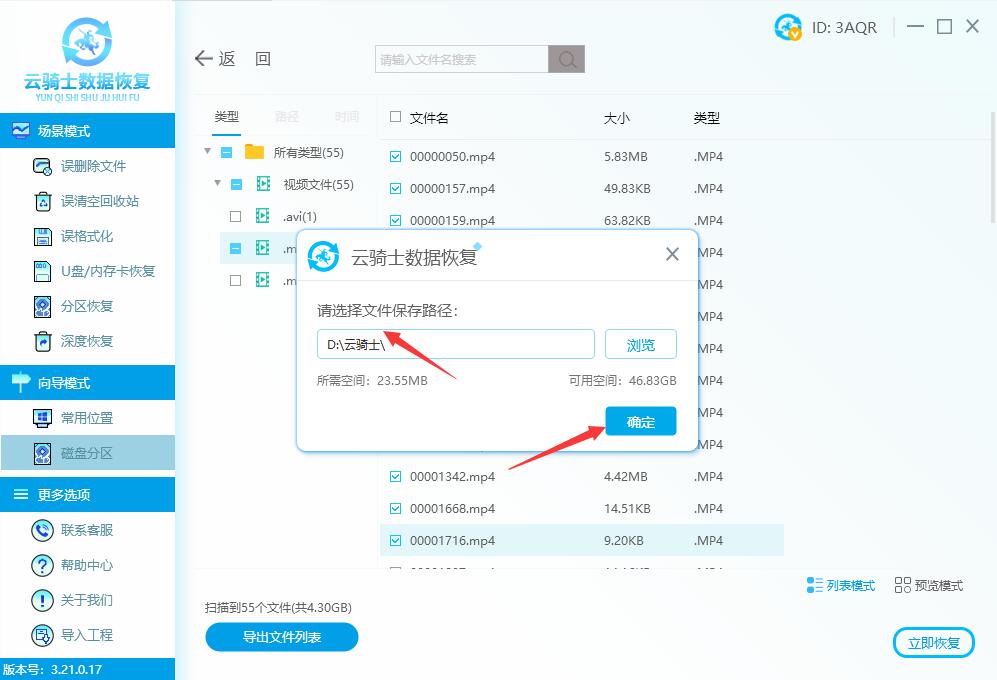Image resolution: width=997 pixels, height=680 pixels.
Task: Check the .avi(1) type checkbox
Action: (235, 216)
